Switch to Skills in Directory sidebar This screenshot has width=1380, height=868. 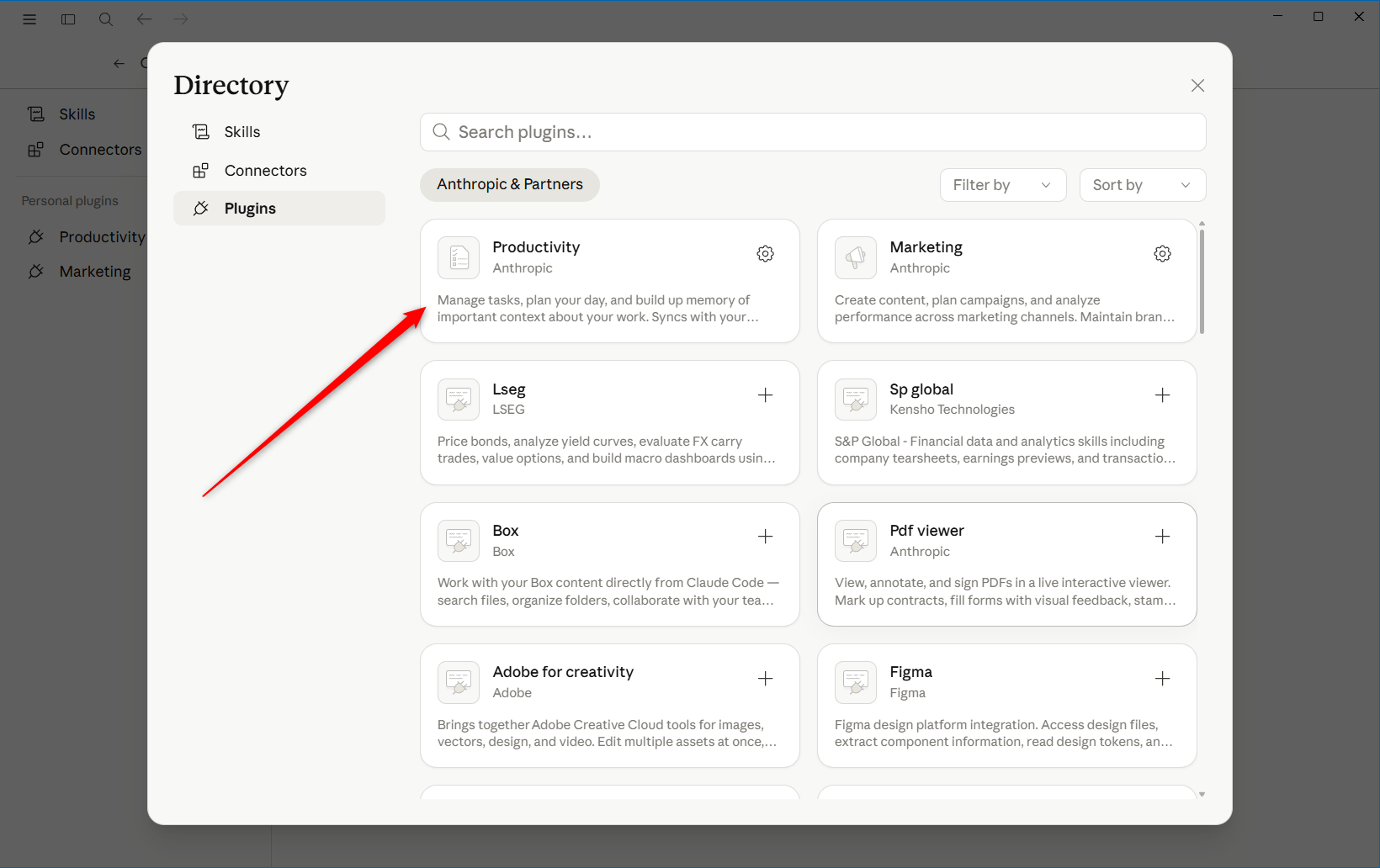pos(279,132)
